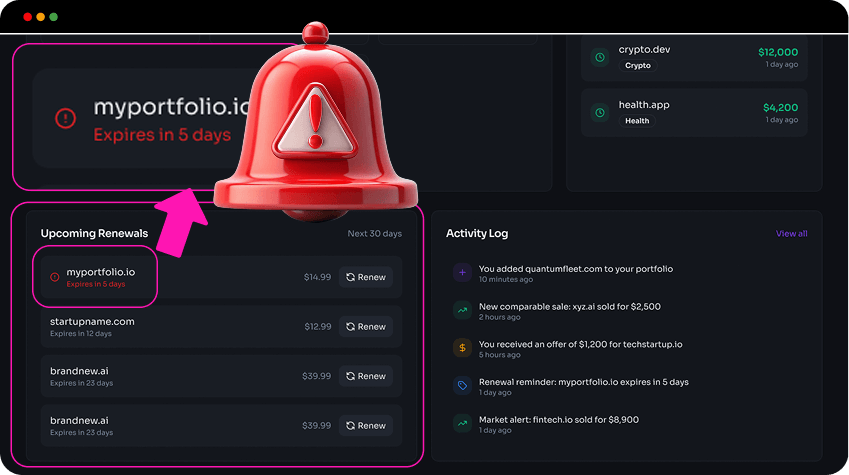Click the pink arrow annotation

182,221
